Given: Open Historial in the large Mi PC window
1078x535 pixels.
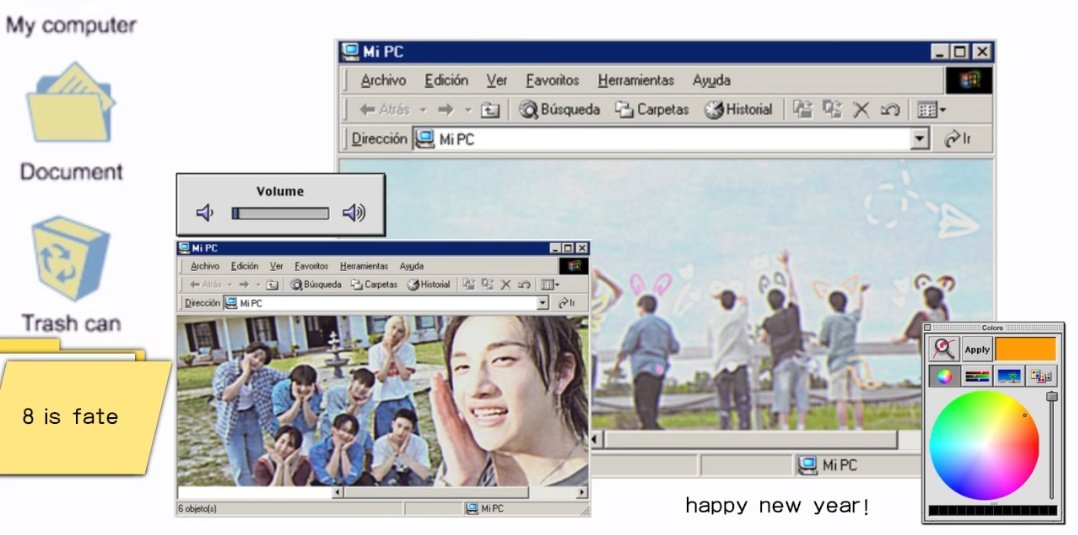Looking at the screenshot, I should tap(738, 109).
